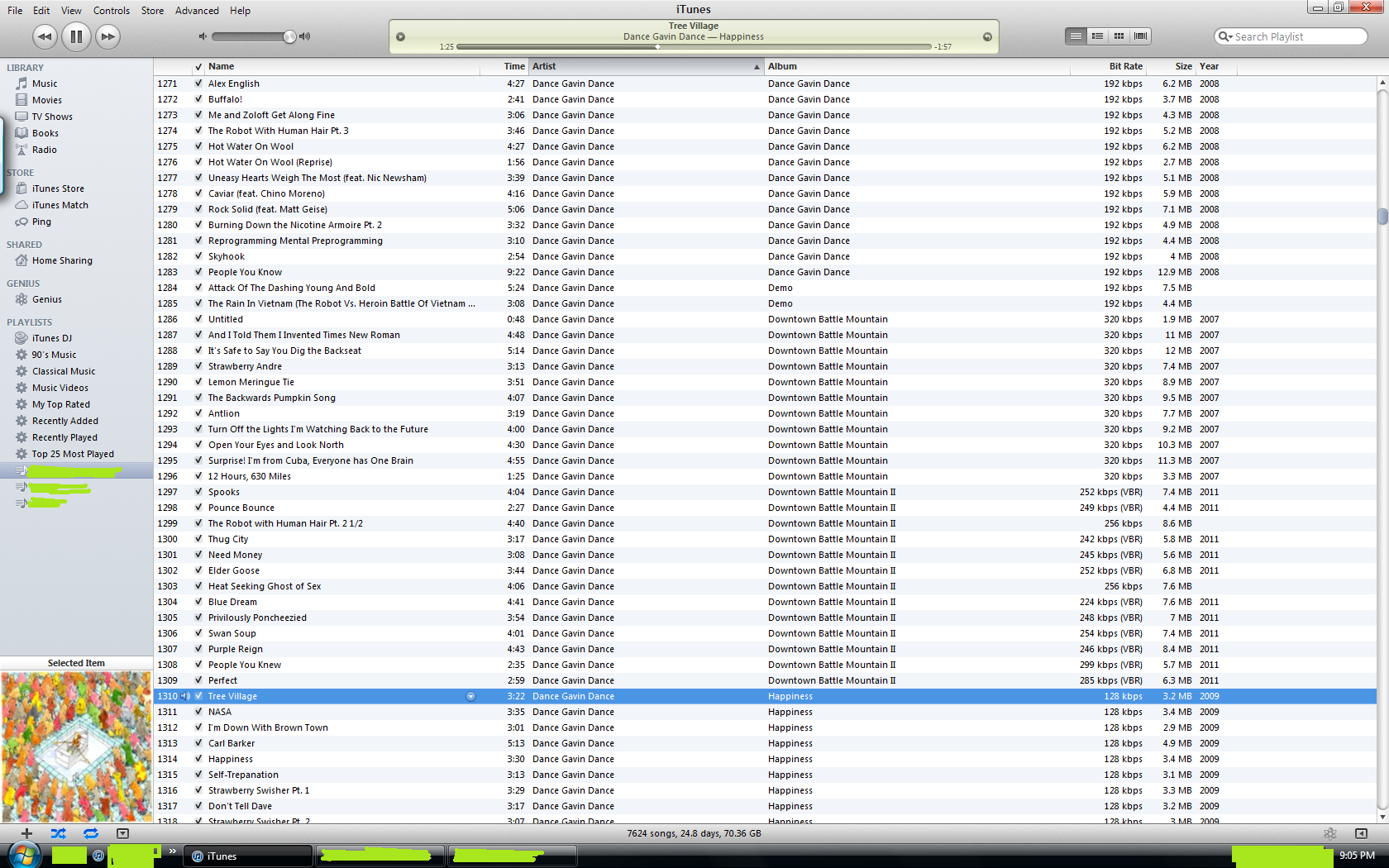1389x868 pixels.
Task: Open the Advanced menu
Action: [x=197, y=11]
